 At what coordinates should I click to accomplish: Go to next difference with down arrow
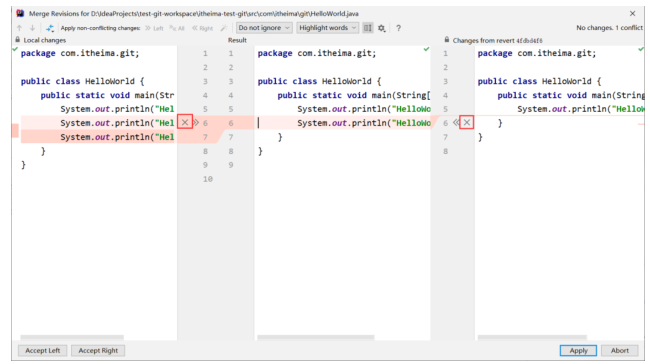pyautogui.click(x=32, y=28)
